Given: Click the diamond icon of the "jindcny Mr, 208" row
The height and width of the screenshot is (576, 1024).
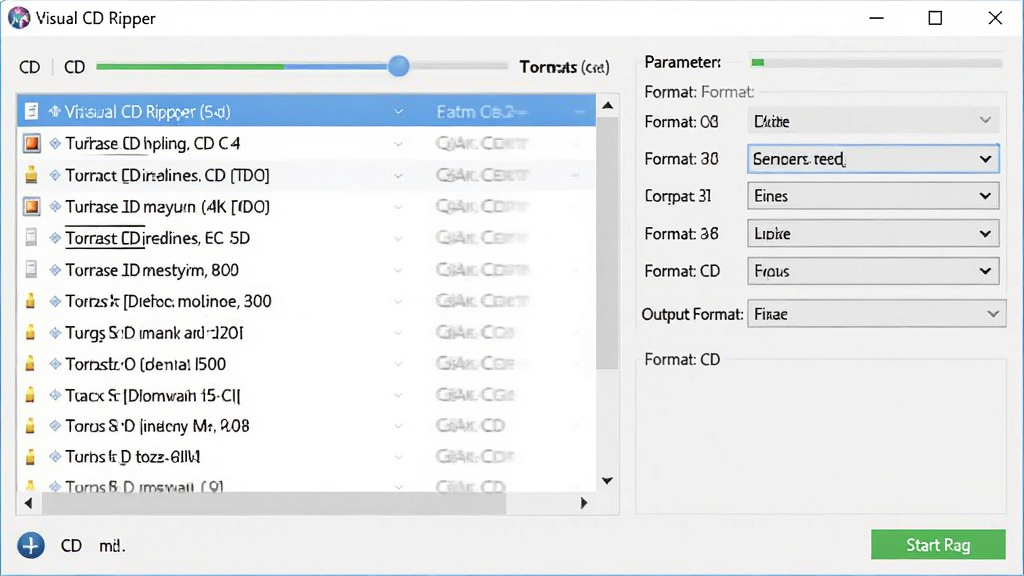Looking at the screenshot, I should pyautogui.click(x=55, y=426).
